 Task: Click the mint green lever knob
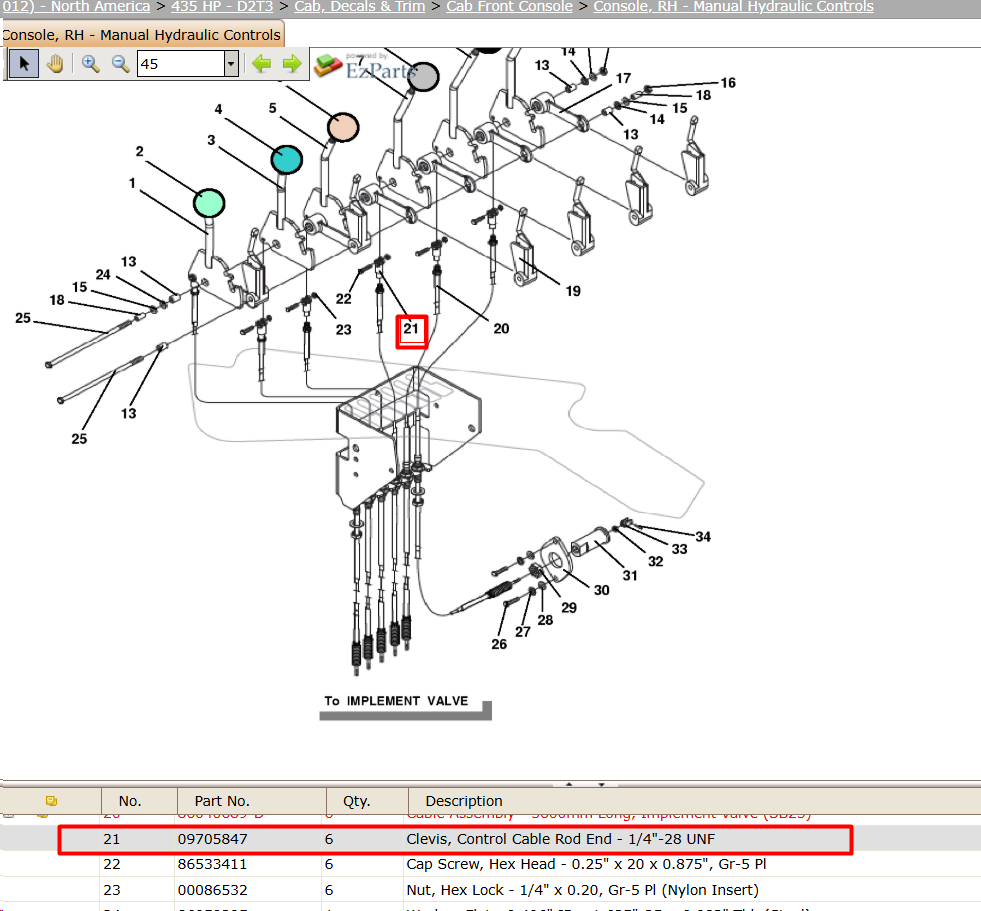(209, 203)
